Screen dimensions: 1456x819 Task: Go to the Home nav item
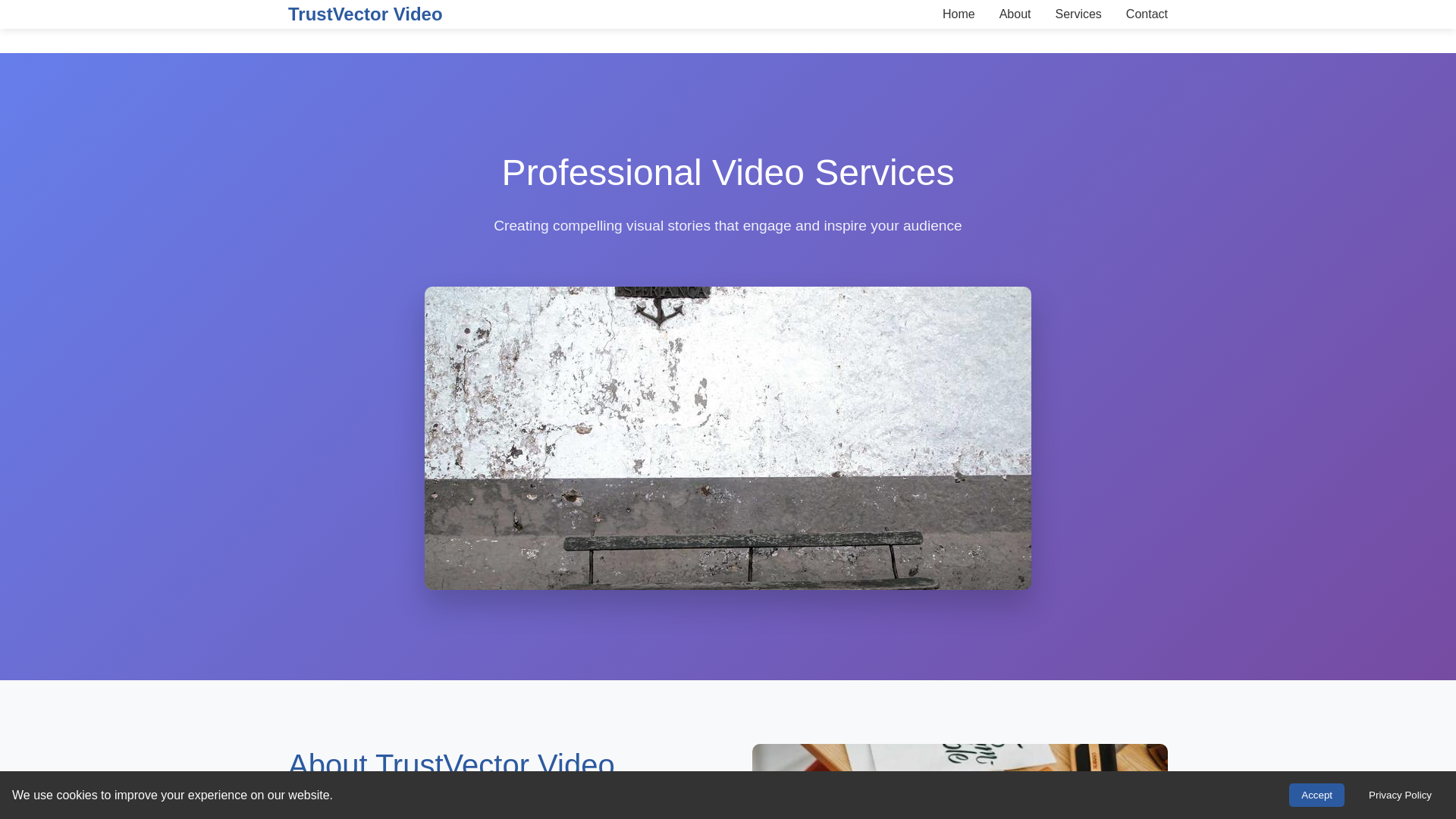pos(959,14)
